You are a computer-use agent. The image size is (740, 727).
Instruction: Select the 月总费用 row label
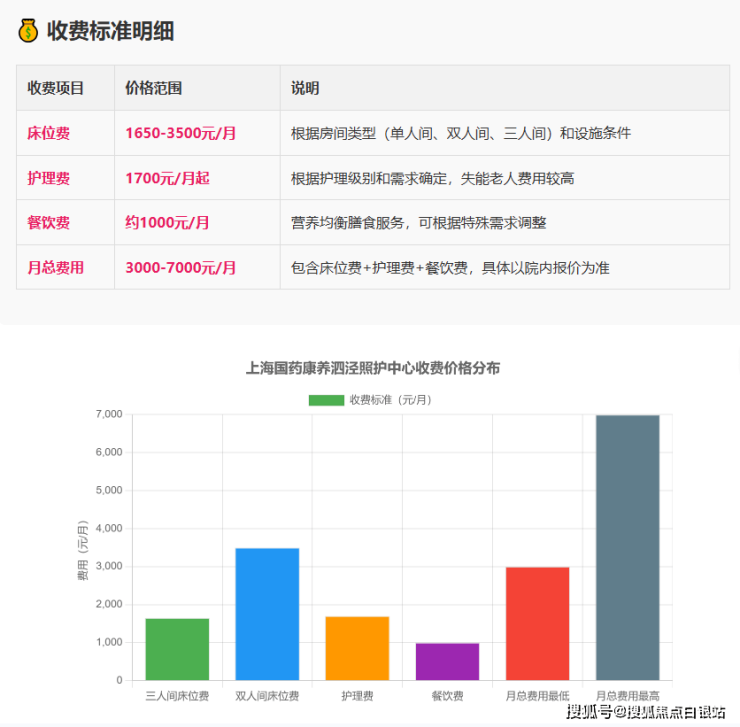(x=56, y=268)
